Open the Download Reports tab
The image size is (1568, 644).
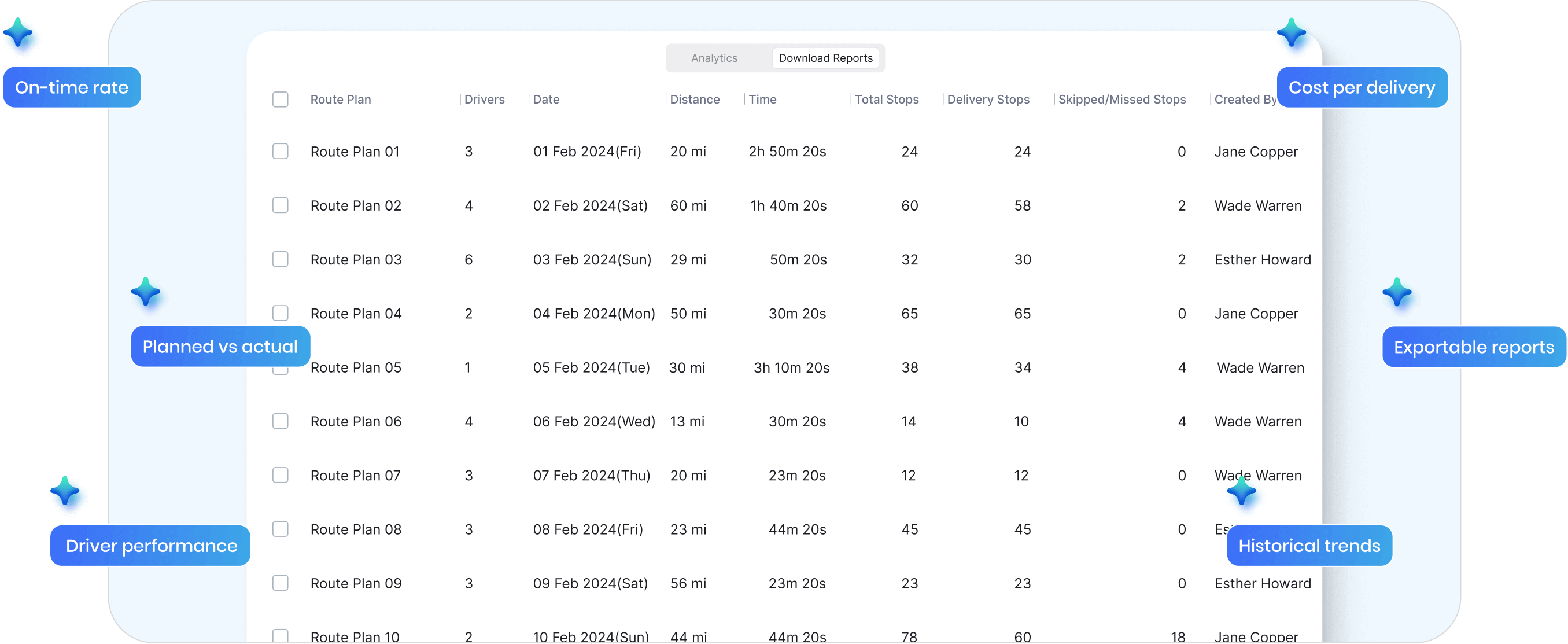[x=825, y=58]
